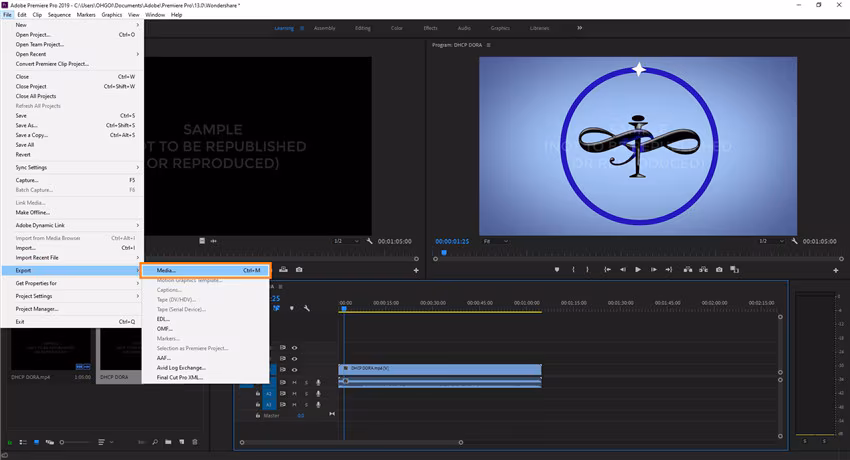
Task: Open the Fit zoom level dropdown
Action: click(x=498, y=241)
